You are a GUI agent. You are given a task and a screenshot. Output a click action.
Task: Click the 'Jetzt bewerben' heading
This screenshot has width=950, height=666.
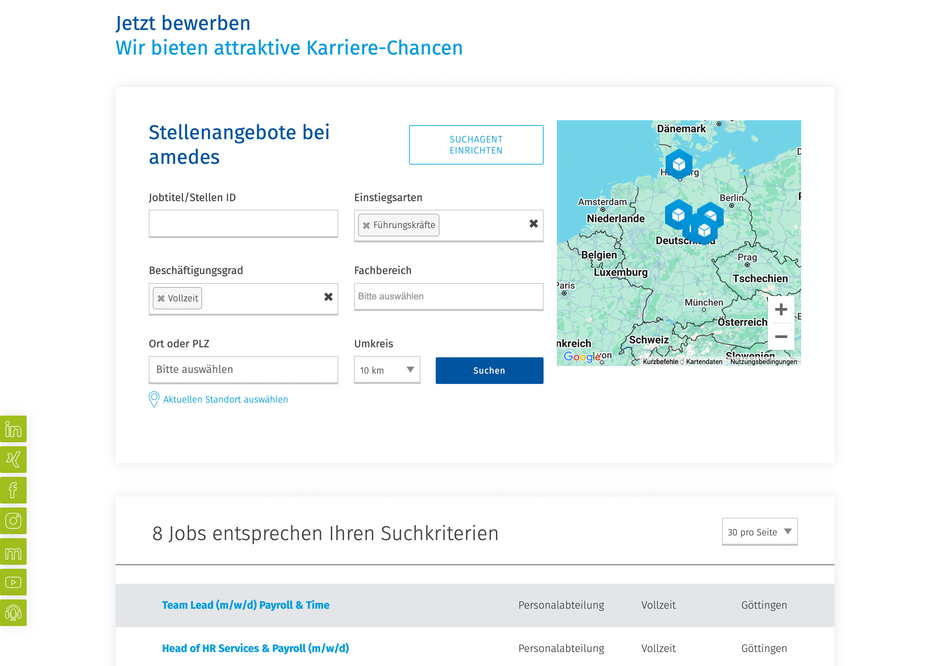pyautogui.click(x=183, y=23)
